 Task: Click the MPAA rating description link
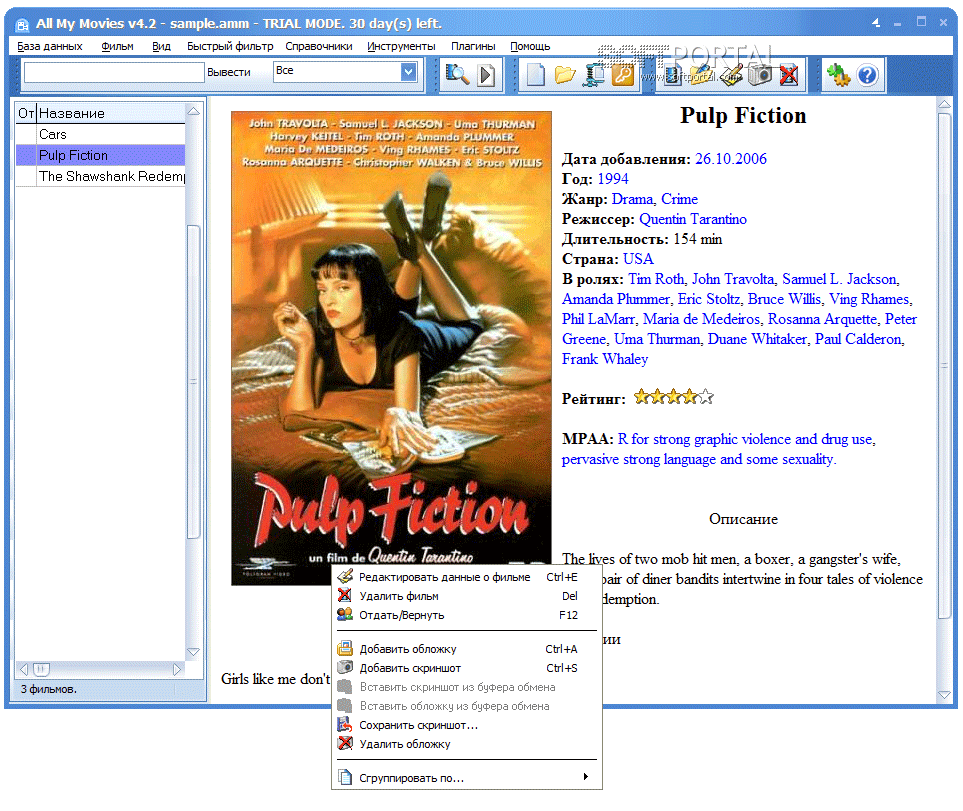click(x=719, y=449)
